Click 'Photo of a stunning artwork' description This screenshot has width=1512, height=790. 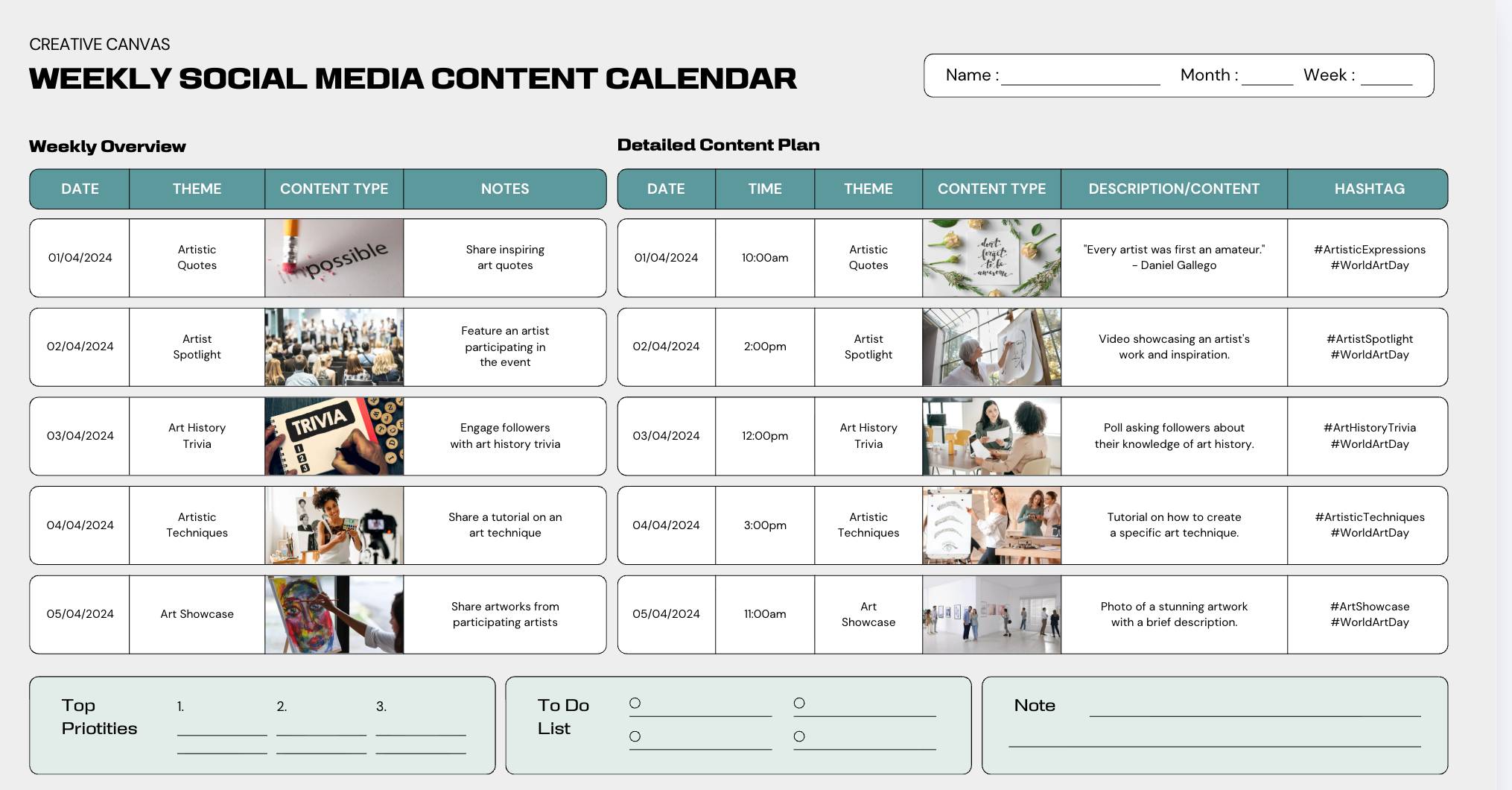(1174, 614)
